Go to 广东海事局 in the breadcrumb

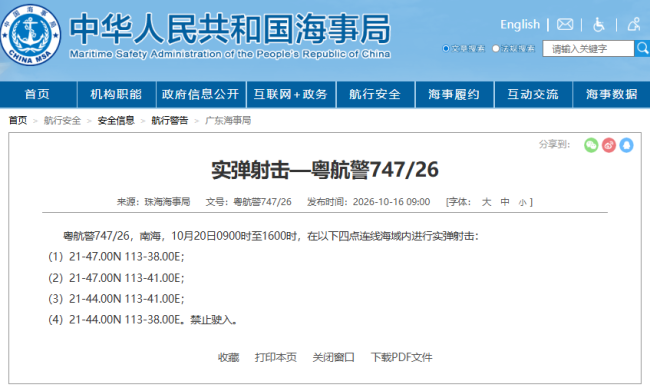click(x=228, y=121)
